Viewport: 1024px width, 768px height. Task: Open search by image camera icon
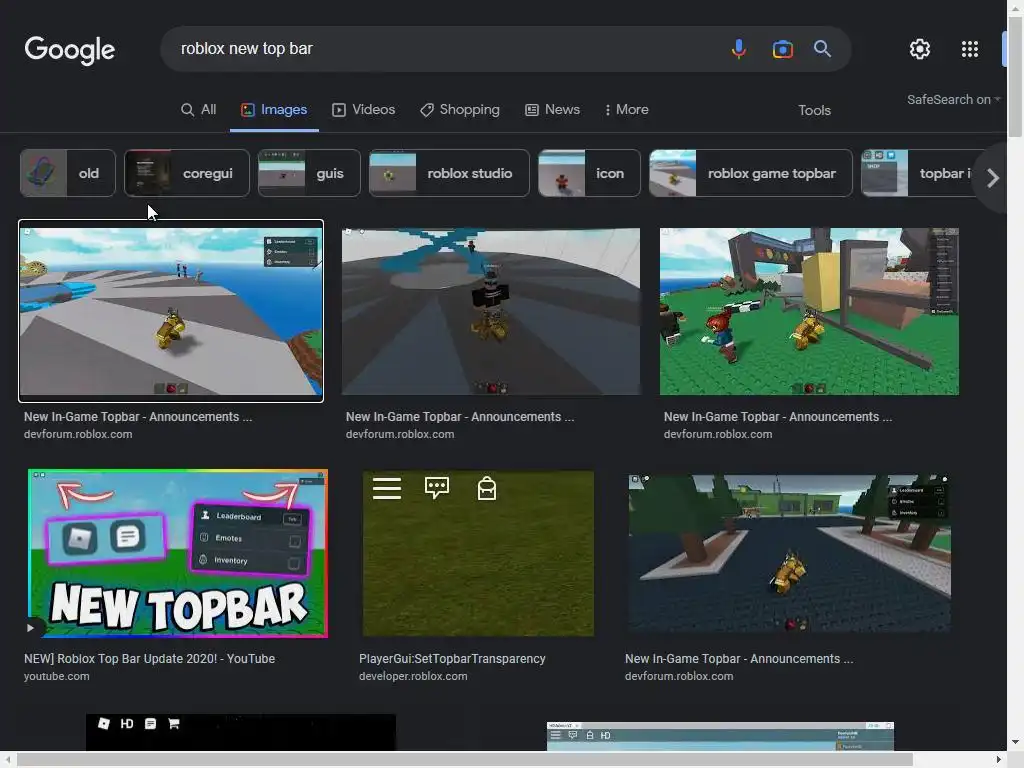coord(782,49)
